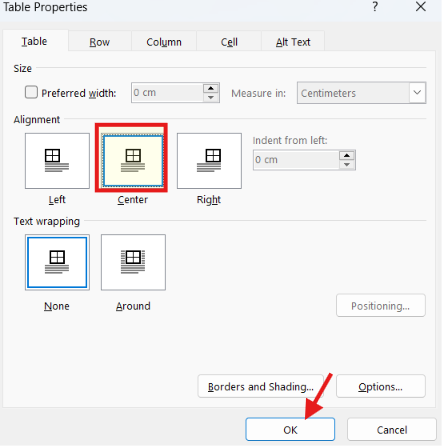This screenshot has width=442, height=446.
Task: Switch to the Table tab
Action: coord(35,41)
